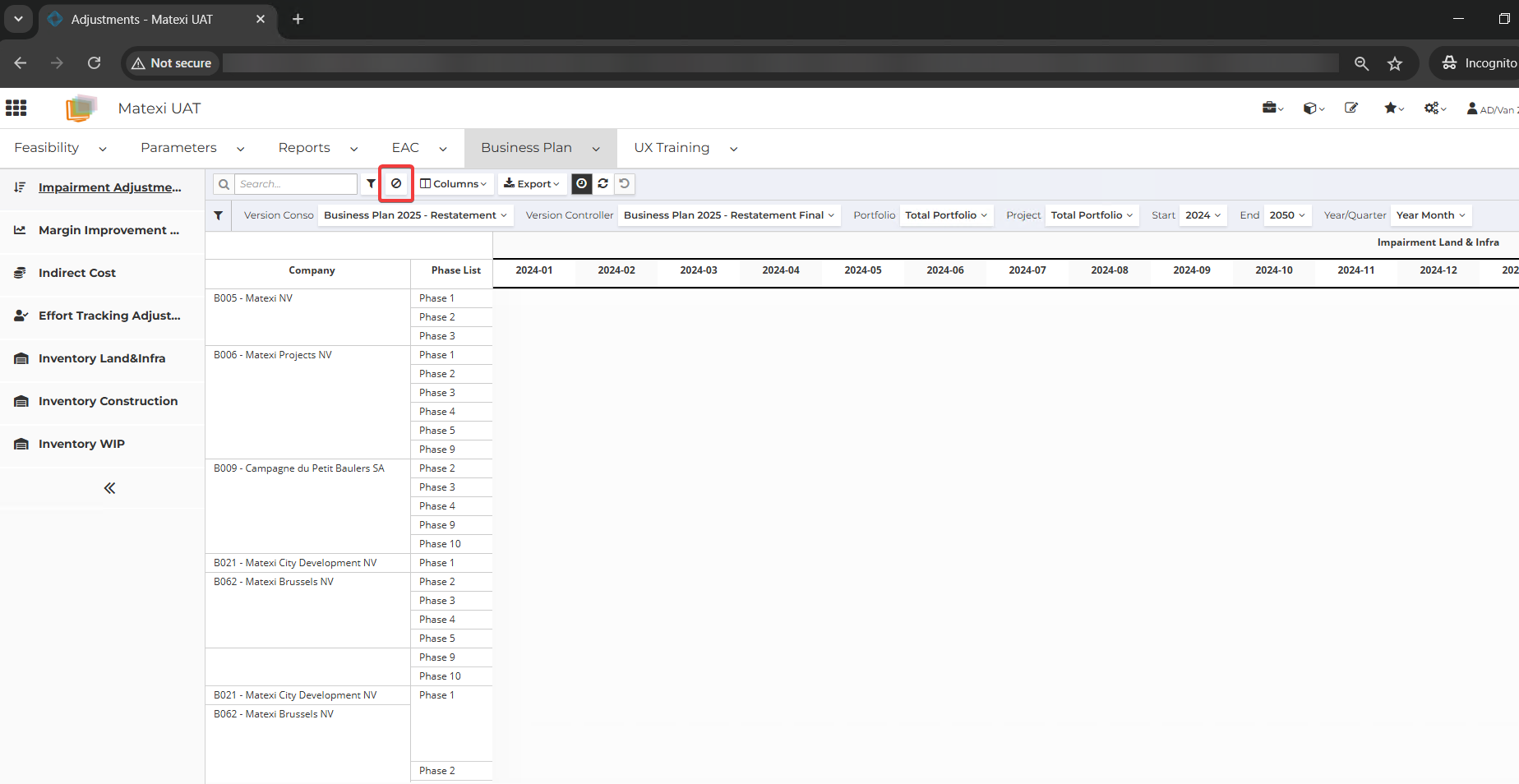Focus the grid Search field
The width and height of the screenshot is (1519, 784).
point(296,184)
